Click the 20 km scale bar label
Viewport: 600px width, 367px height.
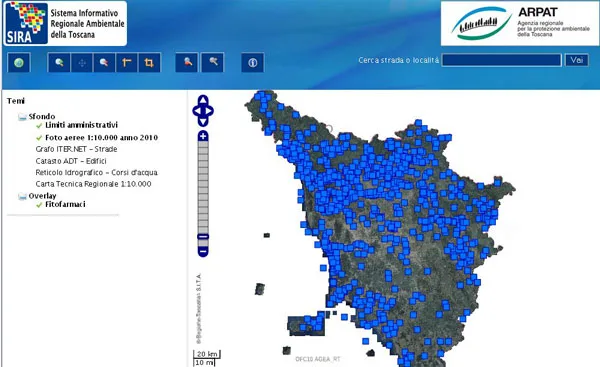207,354
